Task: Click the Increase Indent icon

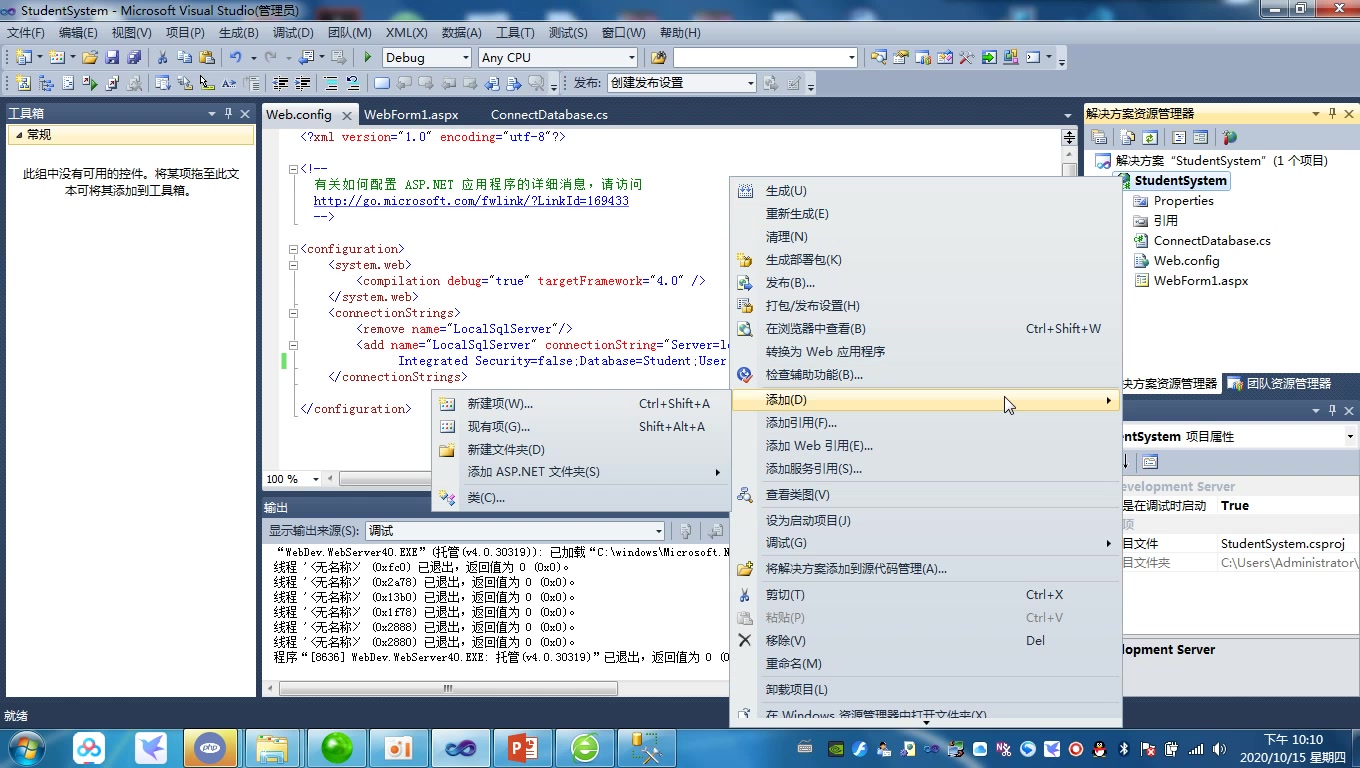Action: pyautogui.click(x=302, y=83)
